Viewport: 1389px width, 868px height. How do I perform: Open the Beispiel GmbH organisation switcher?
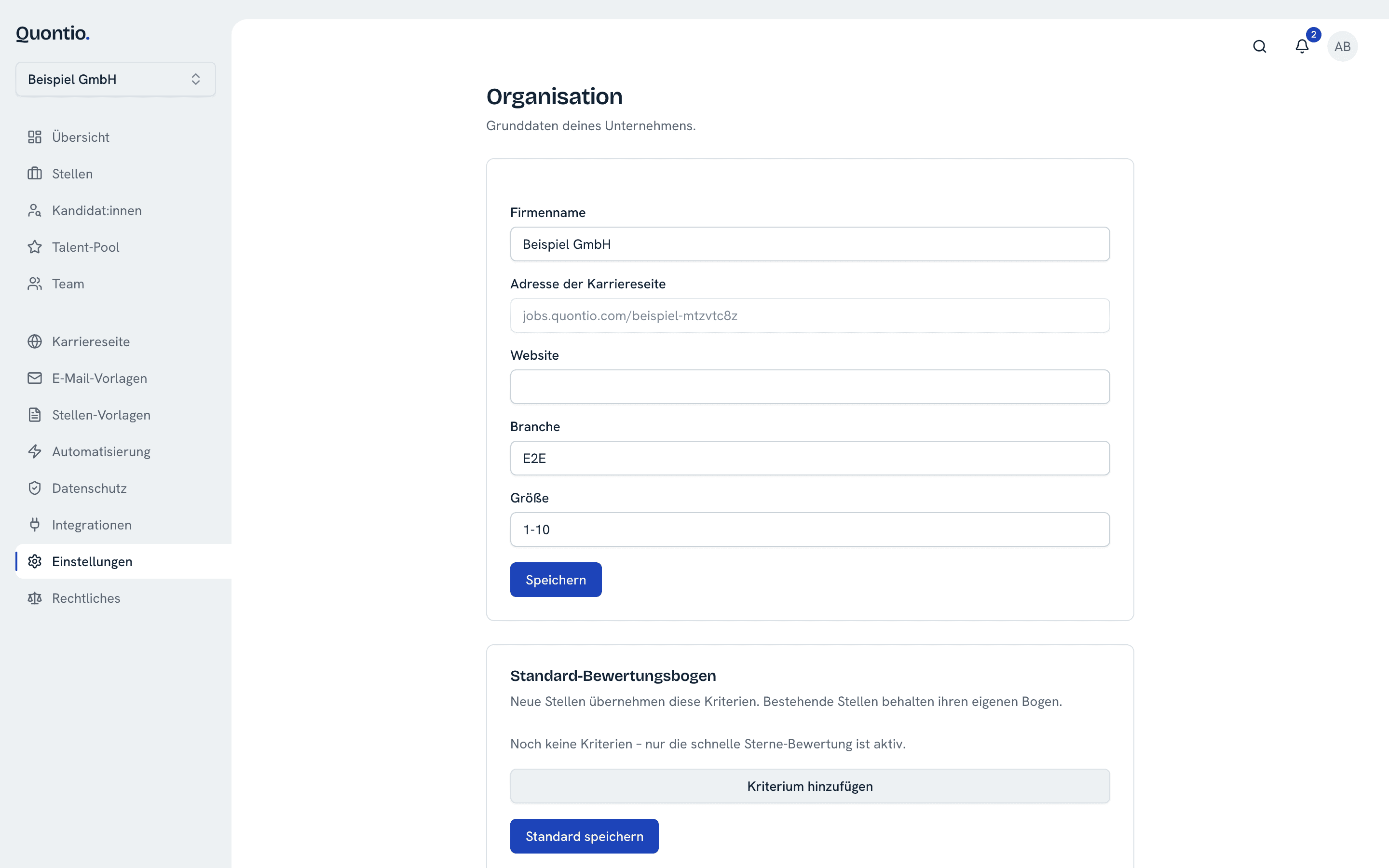(x=115, y=79)
